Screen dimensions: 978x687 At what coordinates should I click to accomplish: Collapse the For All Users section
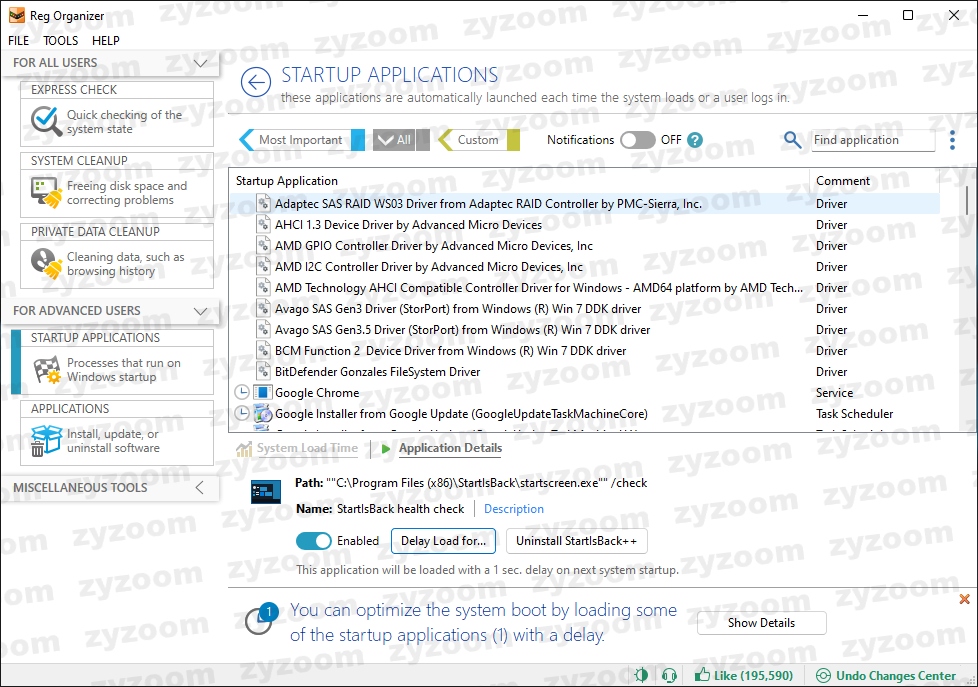[200, 63]
